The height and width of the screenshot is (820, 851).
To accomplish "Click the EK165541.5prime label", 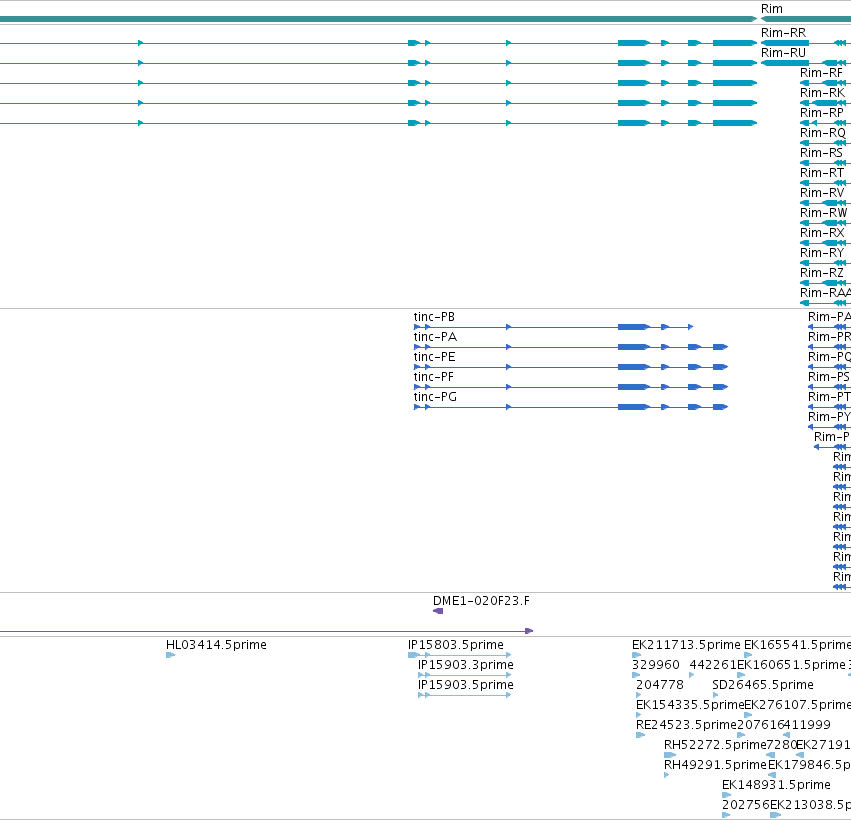I will pos(797,645).
